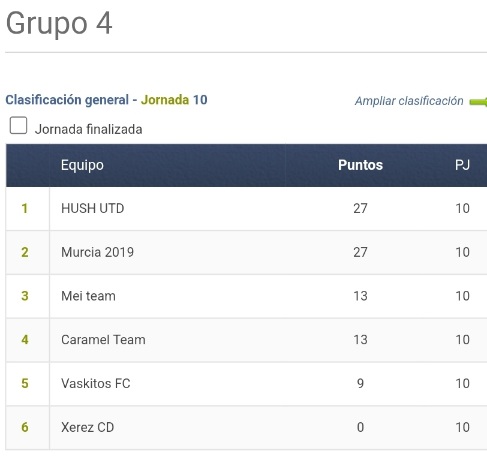Toggle the Jornada finalizada checkbox
The width and height of the screenshot is (487, 457).
pos(18,125)
